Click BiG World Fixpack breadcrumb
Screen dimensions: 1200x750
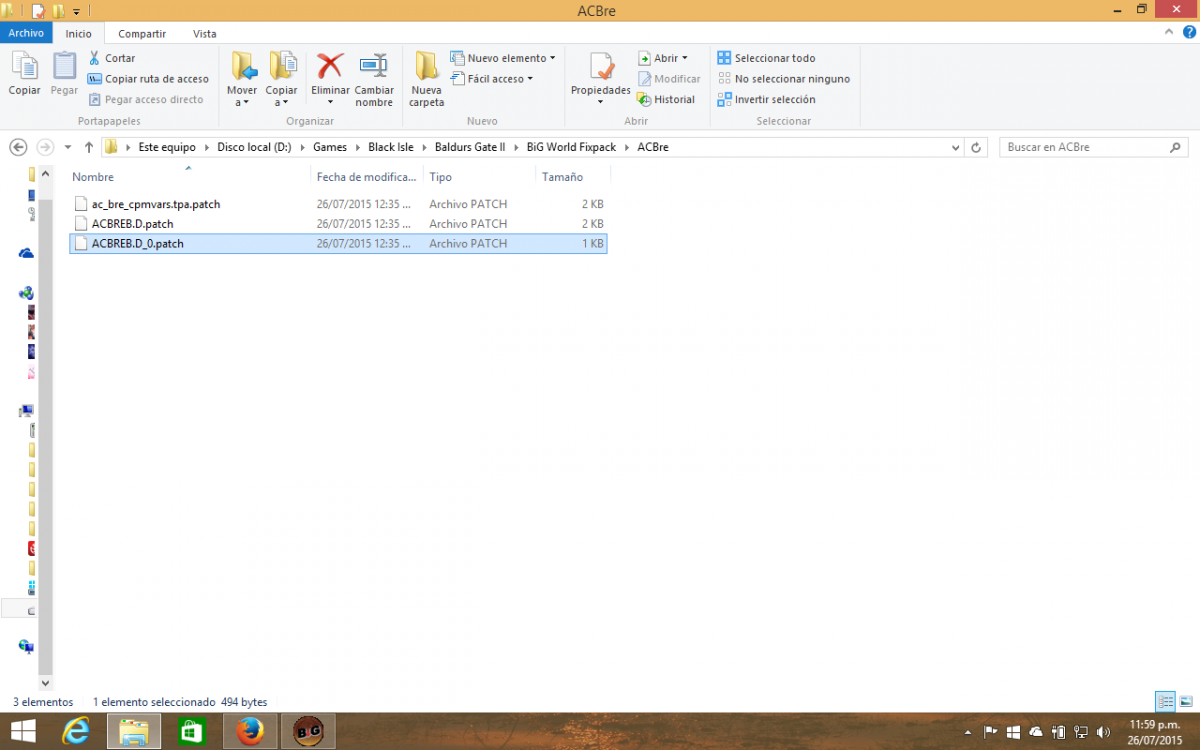point(571,147)
